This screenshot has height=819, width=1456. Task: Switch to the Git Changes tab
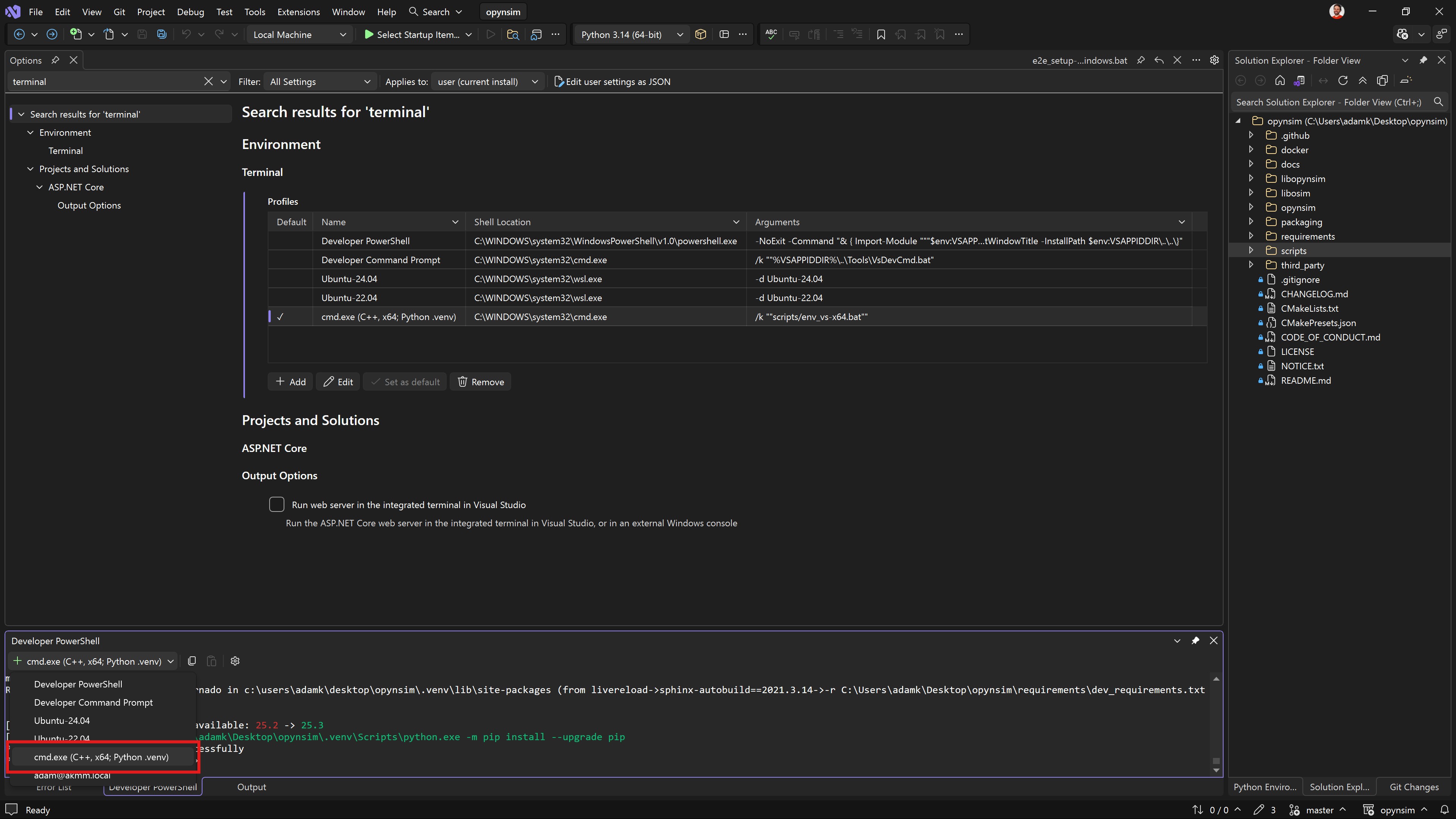pyautogui.click(x=1414, y=786)
